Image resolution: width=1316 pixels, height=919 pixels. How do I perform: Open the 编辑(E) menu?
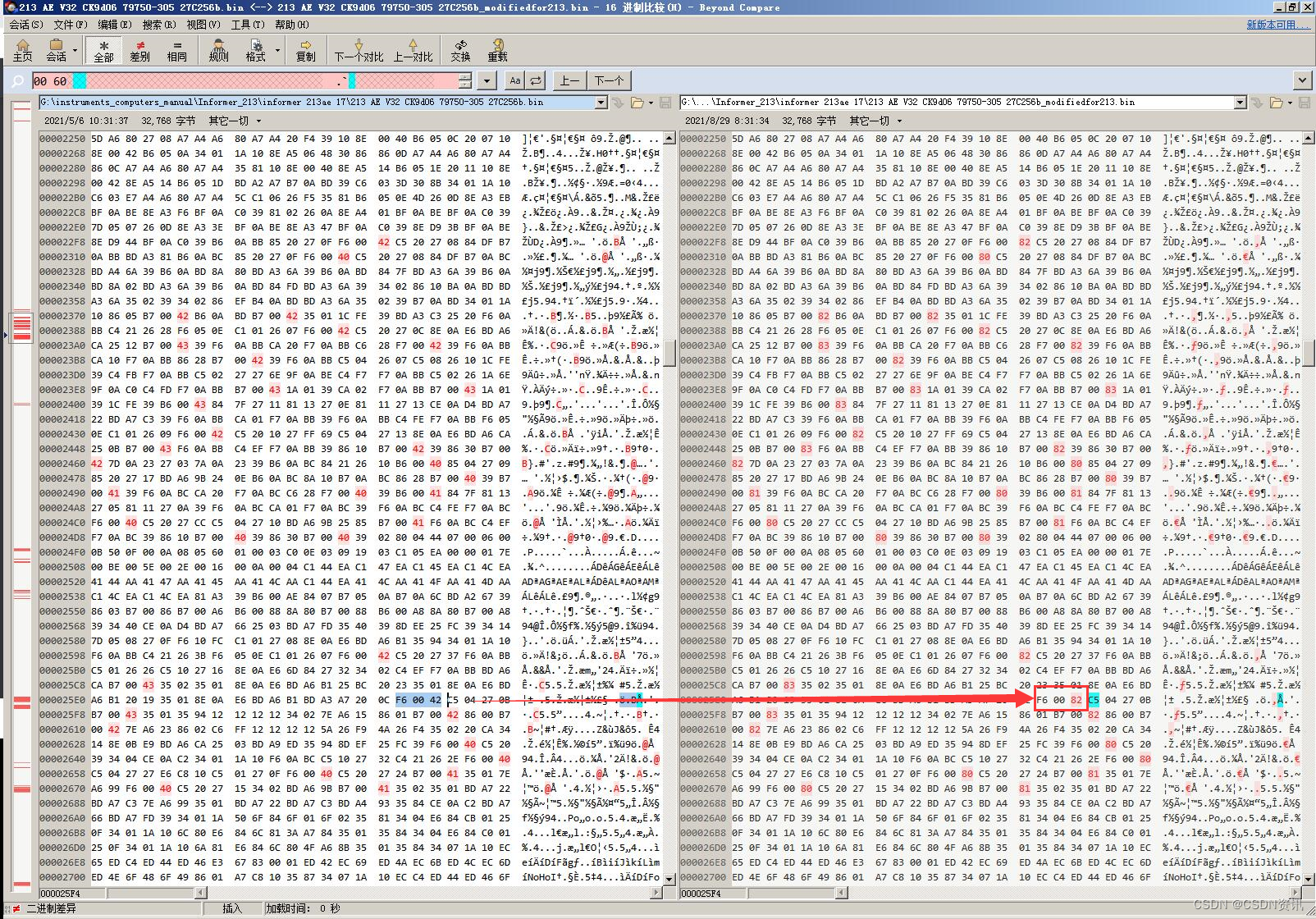pos(115,25)
